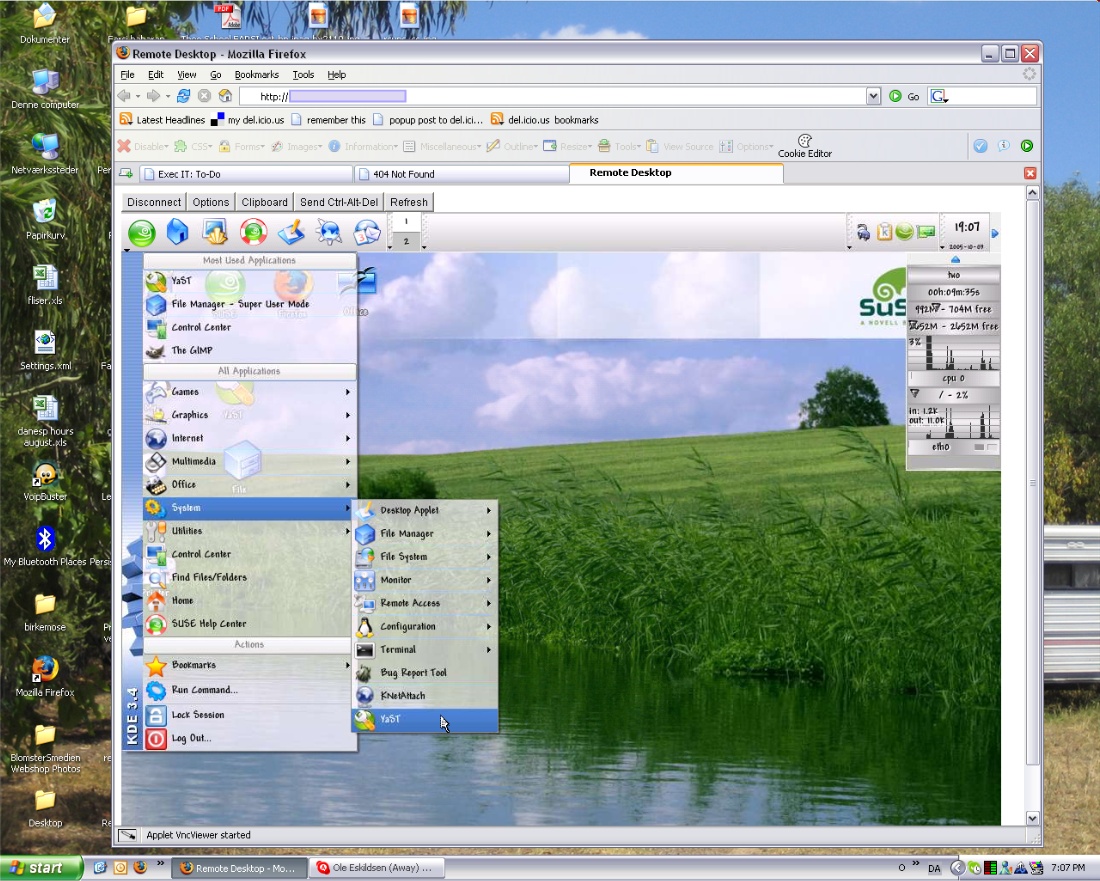Image resolution: width=1100 pixels, height=881 pixels.
Task: Expand the Configuration submenu
Action: pyautogui.click(x=424, y=626)
